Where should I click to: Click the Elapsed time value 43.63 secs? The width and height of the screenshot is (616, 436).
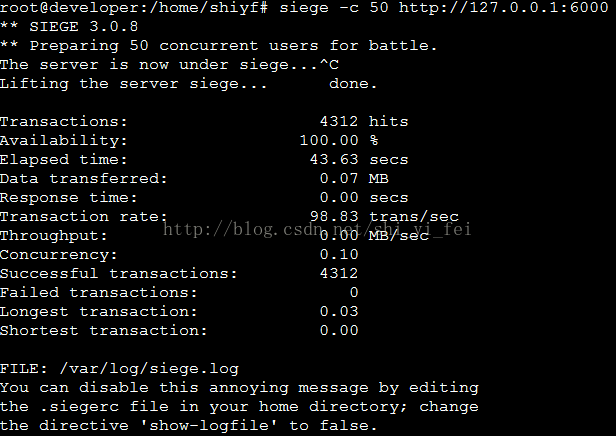[359, 159]
